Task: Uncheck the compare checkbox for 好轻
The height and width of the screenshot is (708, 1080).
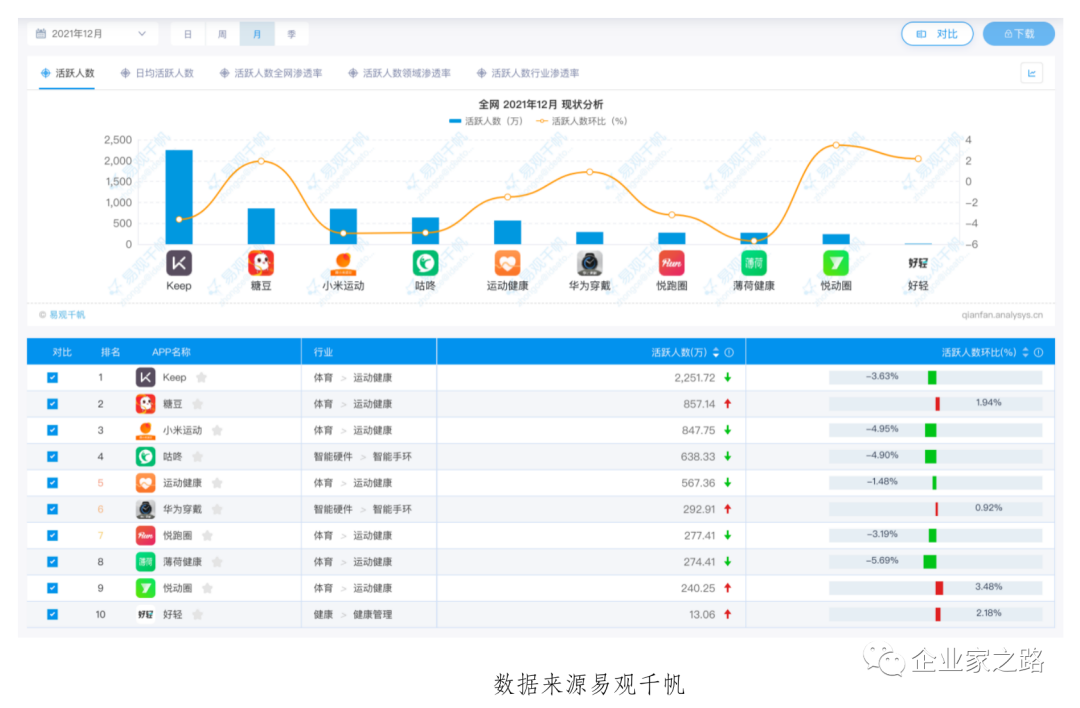Action: 52,613
